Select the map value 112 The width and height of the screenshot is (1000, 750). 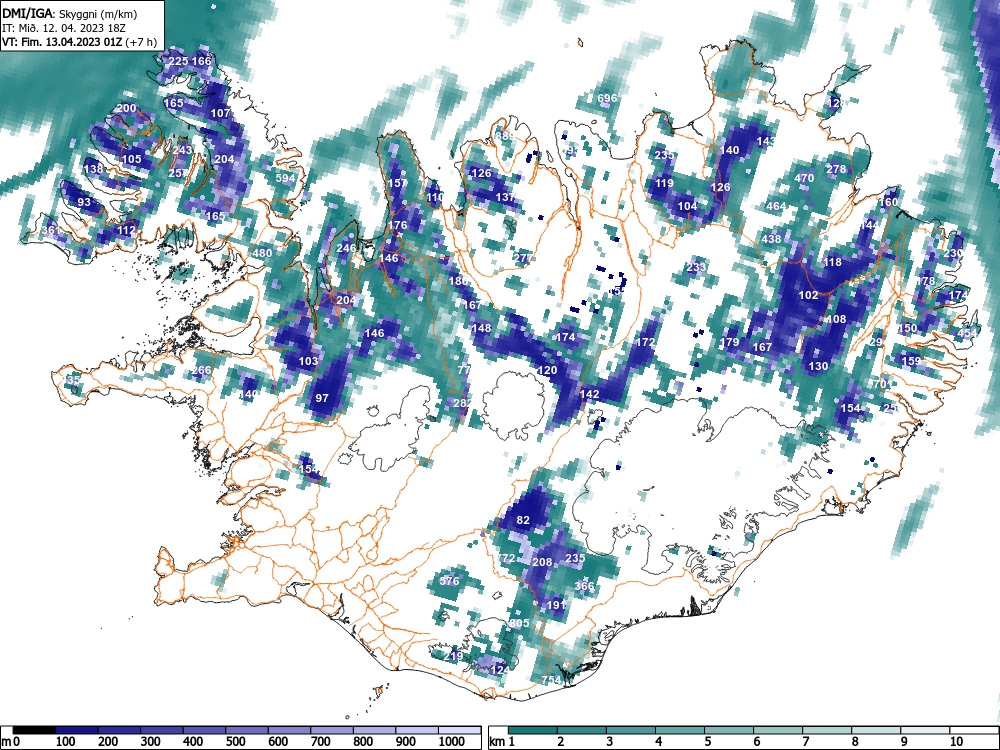[x=126, y=230]
